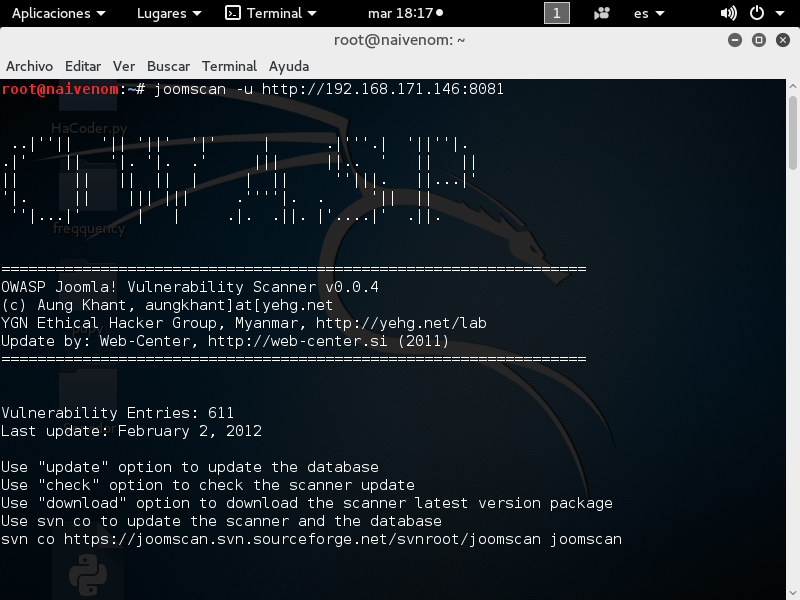Open the Ver menu
The height and width of the screenshot is (600, 800).
click(x=124, y=66)
